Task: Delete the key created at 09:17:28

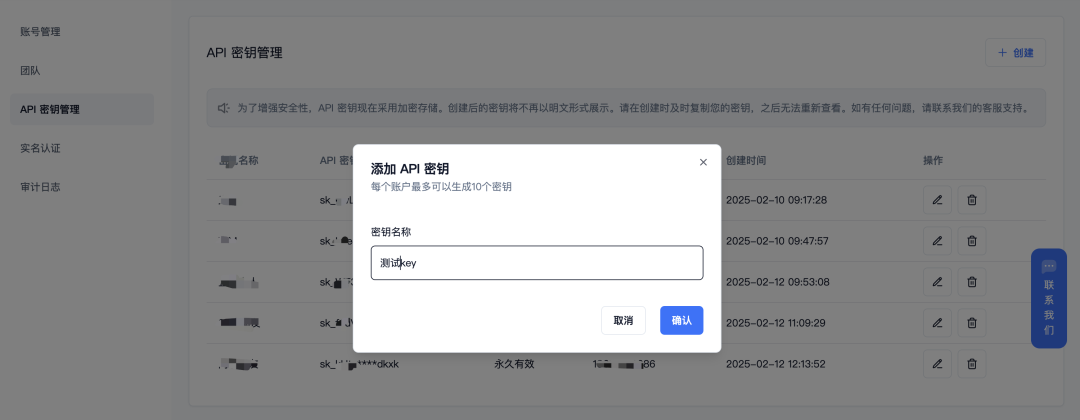Action: coord(972,200)
